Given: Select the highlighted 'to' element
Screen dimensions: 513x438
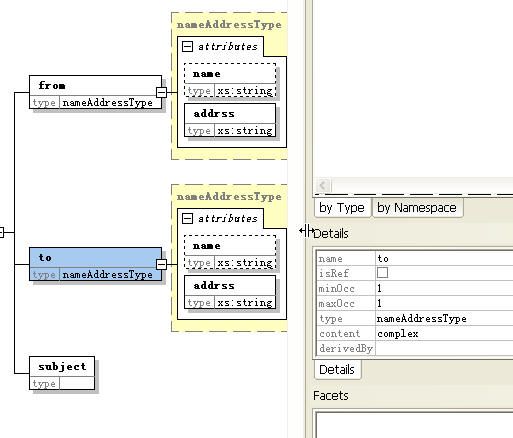Looking at the screenshot, I should pyautogui.click(x=95, y=264).
